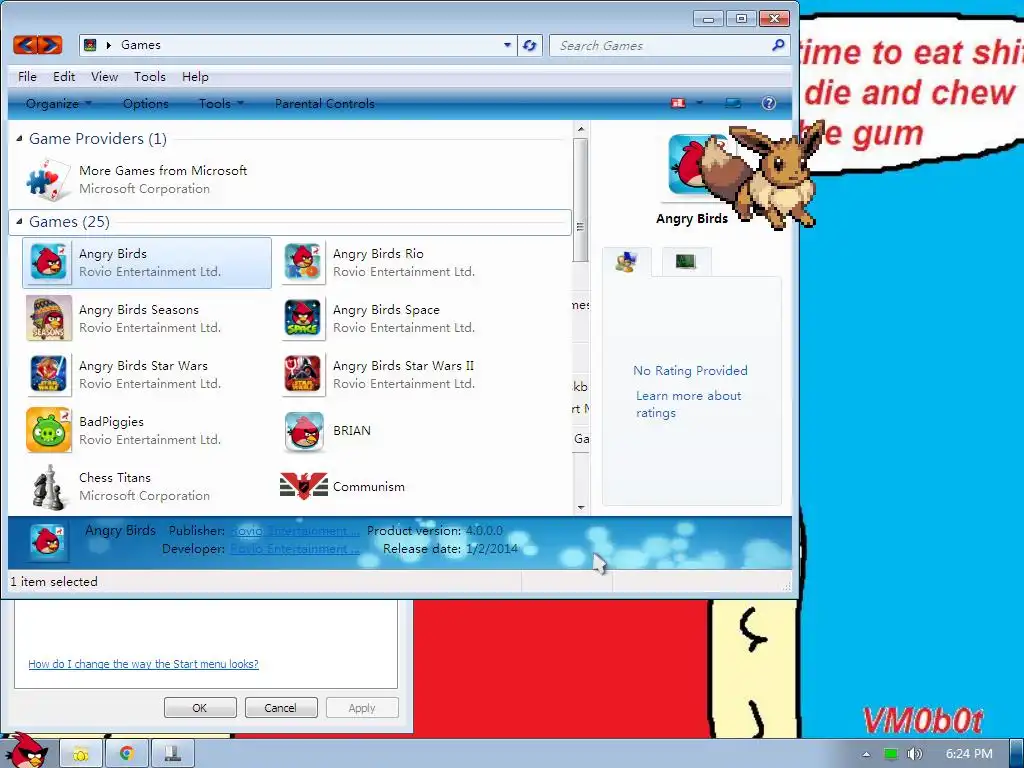Screen dimensions: 1024x768
Task: Open the Tools toolbar dropdown
Action: (x=221, y=103)
